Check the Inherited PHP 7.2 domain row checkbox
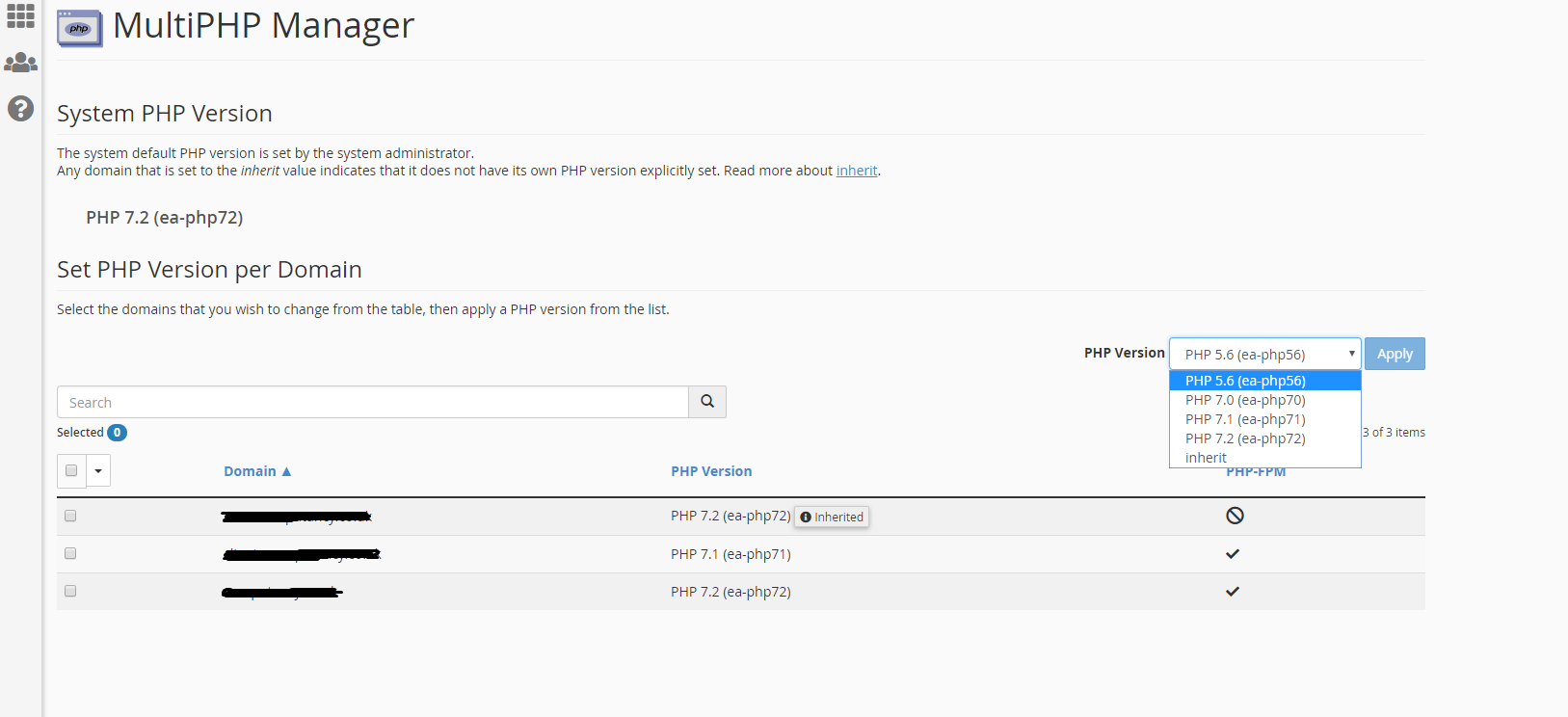1568x717 pixels. 70,516
